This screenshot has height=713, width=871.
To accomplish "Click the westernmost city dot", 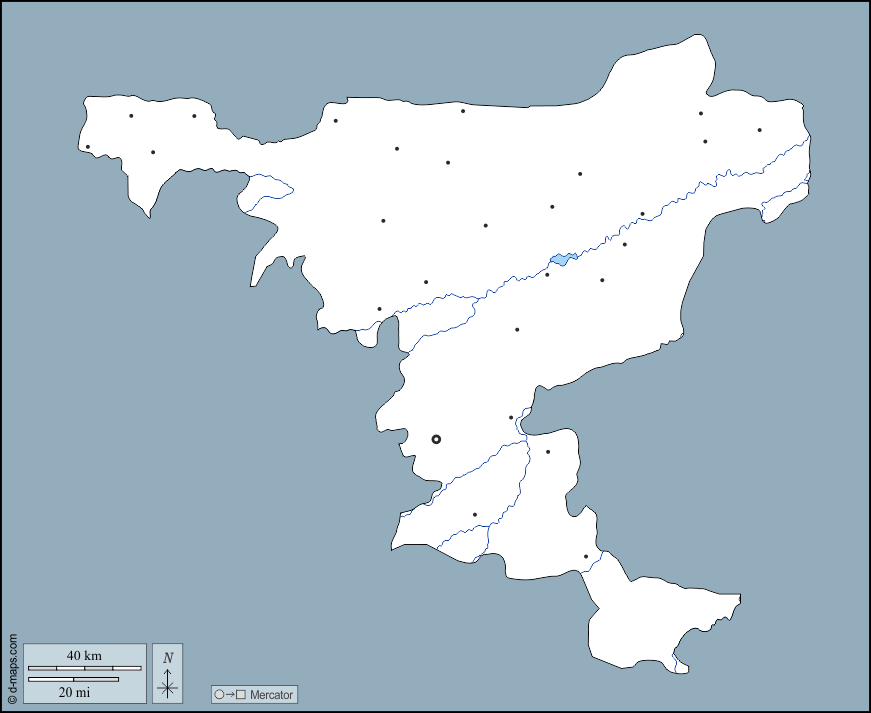I will click(88, 147).
